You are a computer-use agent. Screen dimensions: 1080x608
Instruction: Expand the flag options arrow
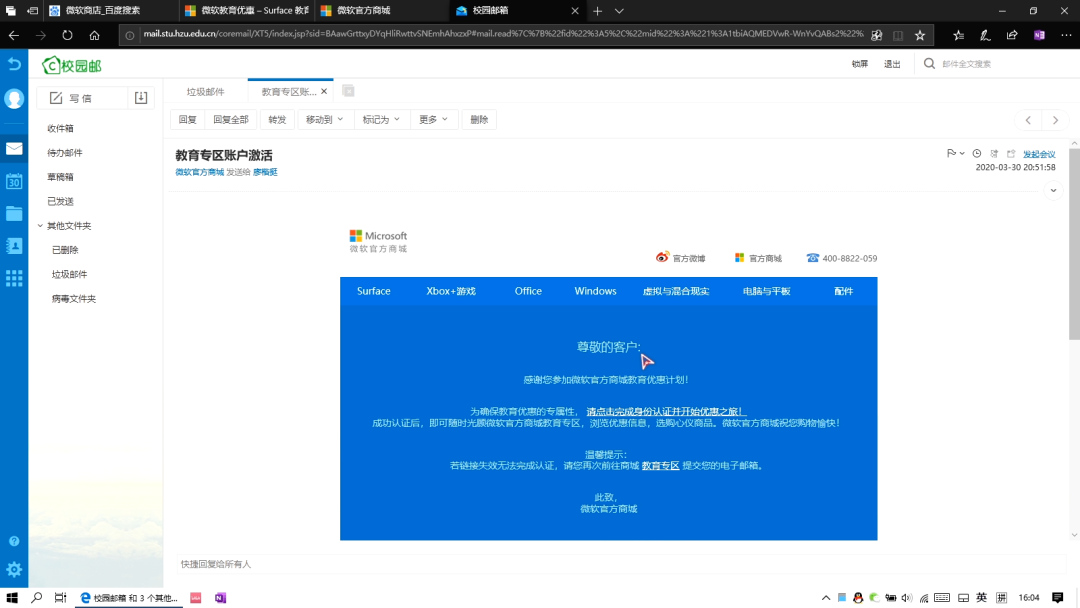click(962, 154)
